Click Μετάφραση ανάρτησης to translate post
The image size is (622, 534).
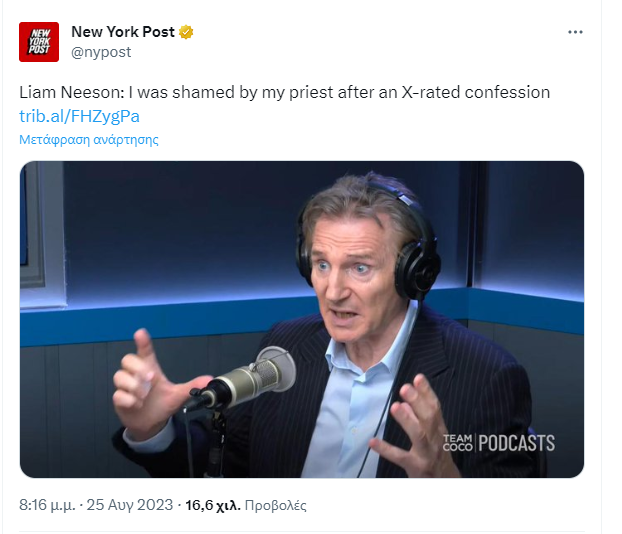89,140
